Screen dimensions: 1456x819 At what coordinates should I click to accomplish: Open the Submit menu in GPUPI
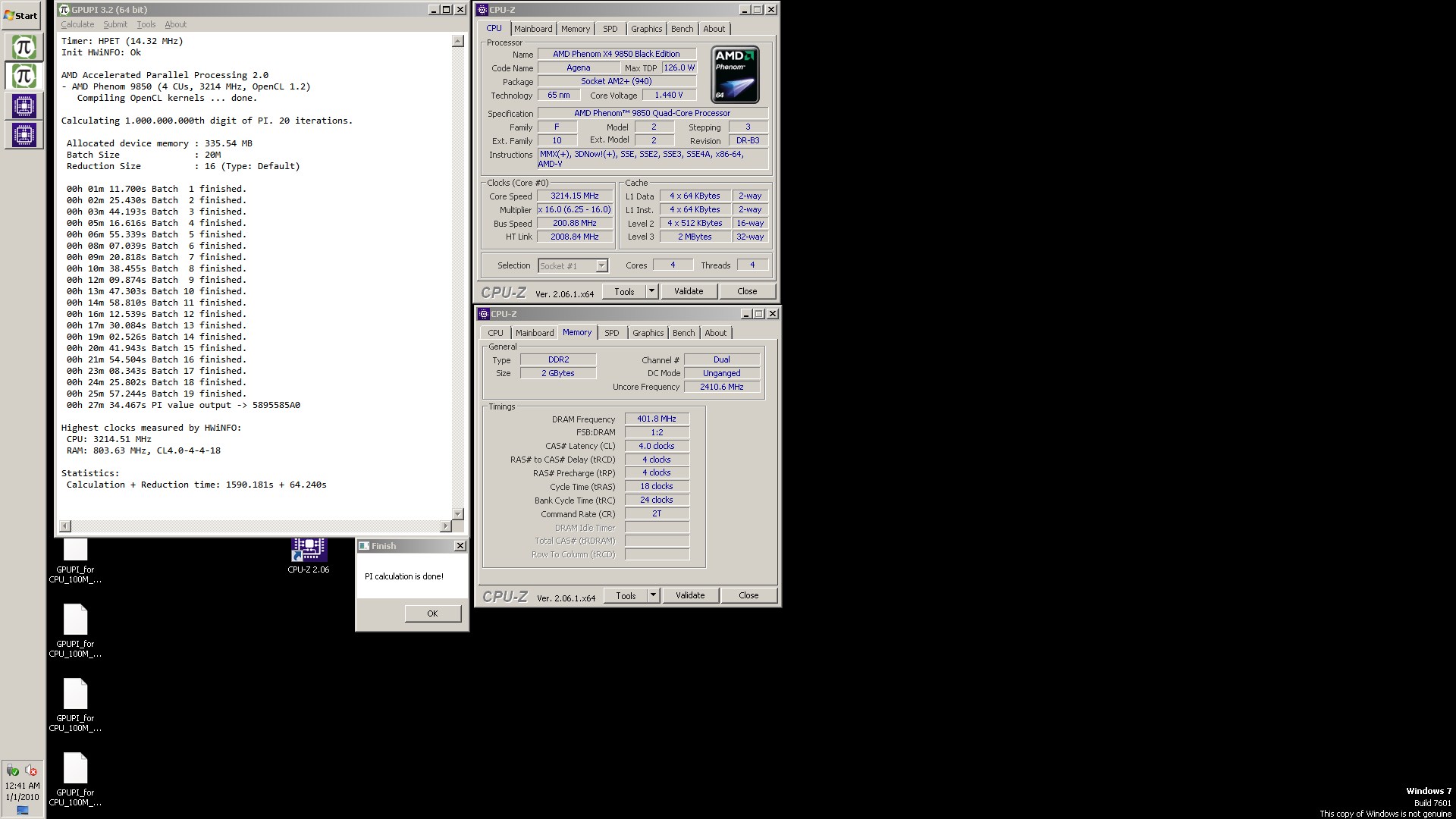pyautogui.click(x=115, y=24)
